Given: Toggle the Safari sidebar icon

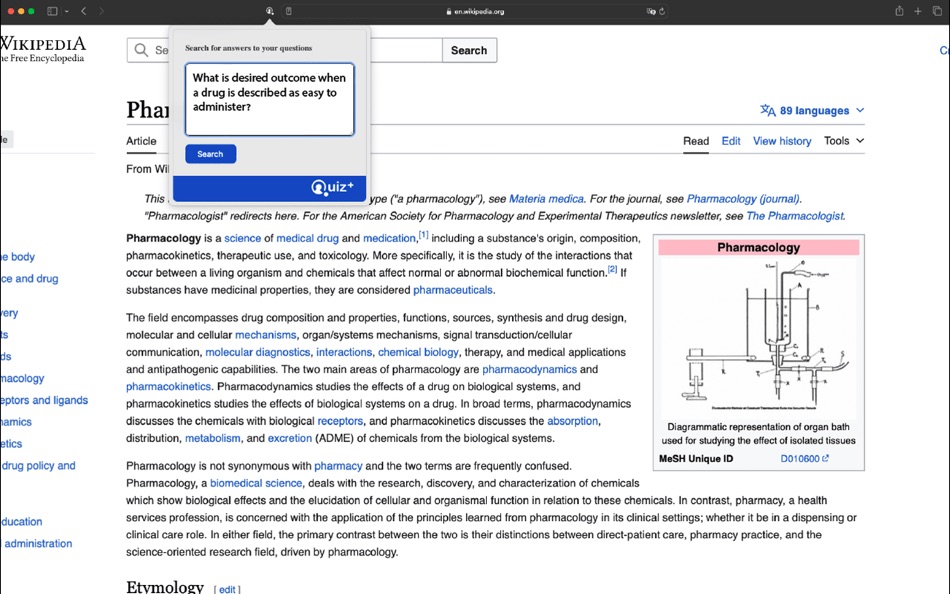Looking at the screenshot, I should [x=52, y=11].
